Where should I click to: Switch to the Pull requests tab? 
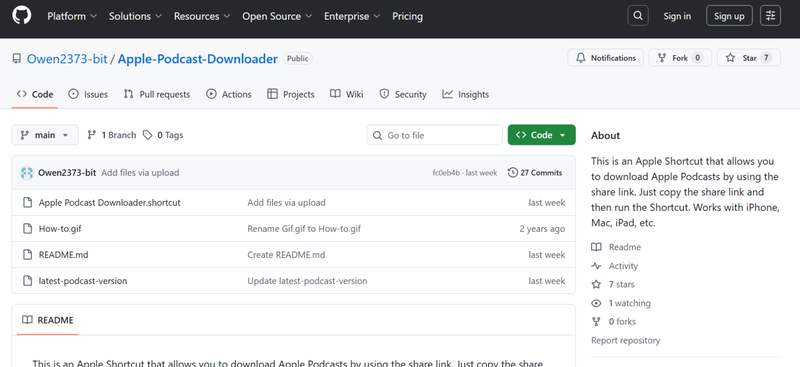point(157,94)
